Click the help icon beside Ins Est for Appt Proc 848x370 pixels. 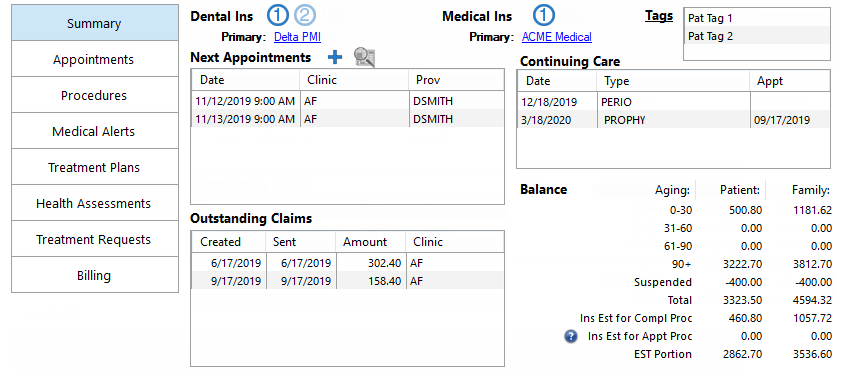point(571,336)
